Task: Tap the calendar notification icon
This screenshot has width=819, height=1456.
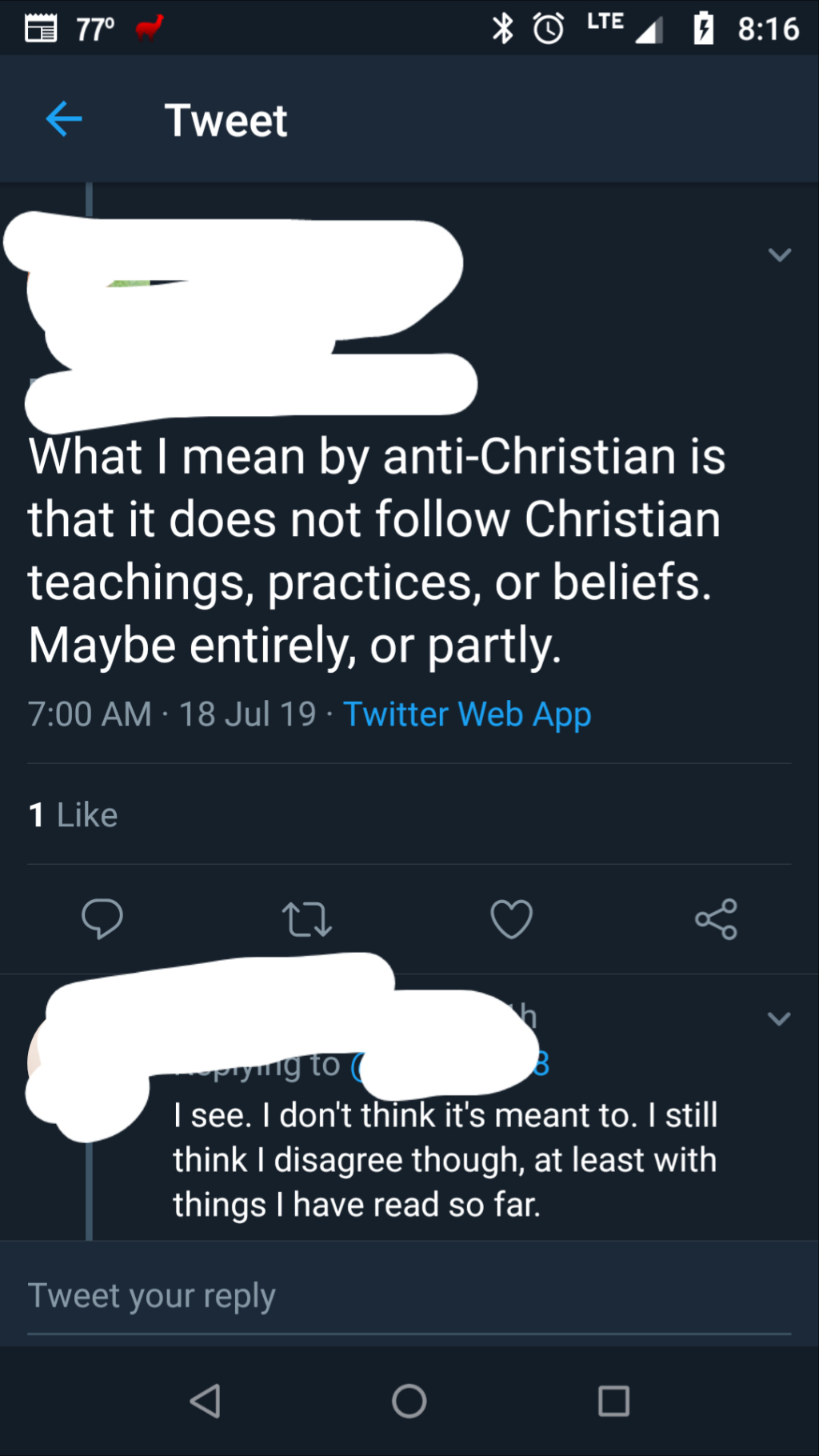Action: click(41, 29)
